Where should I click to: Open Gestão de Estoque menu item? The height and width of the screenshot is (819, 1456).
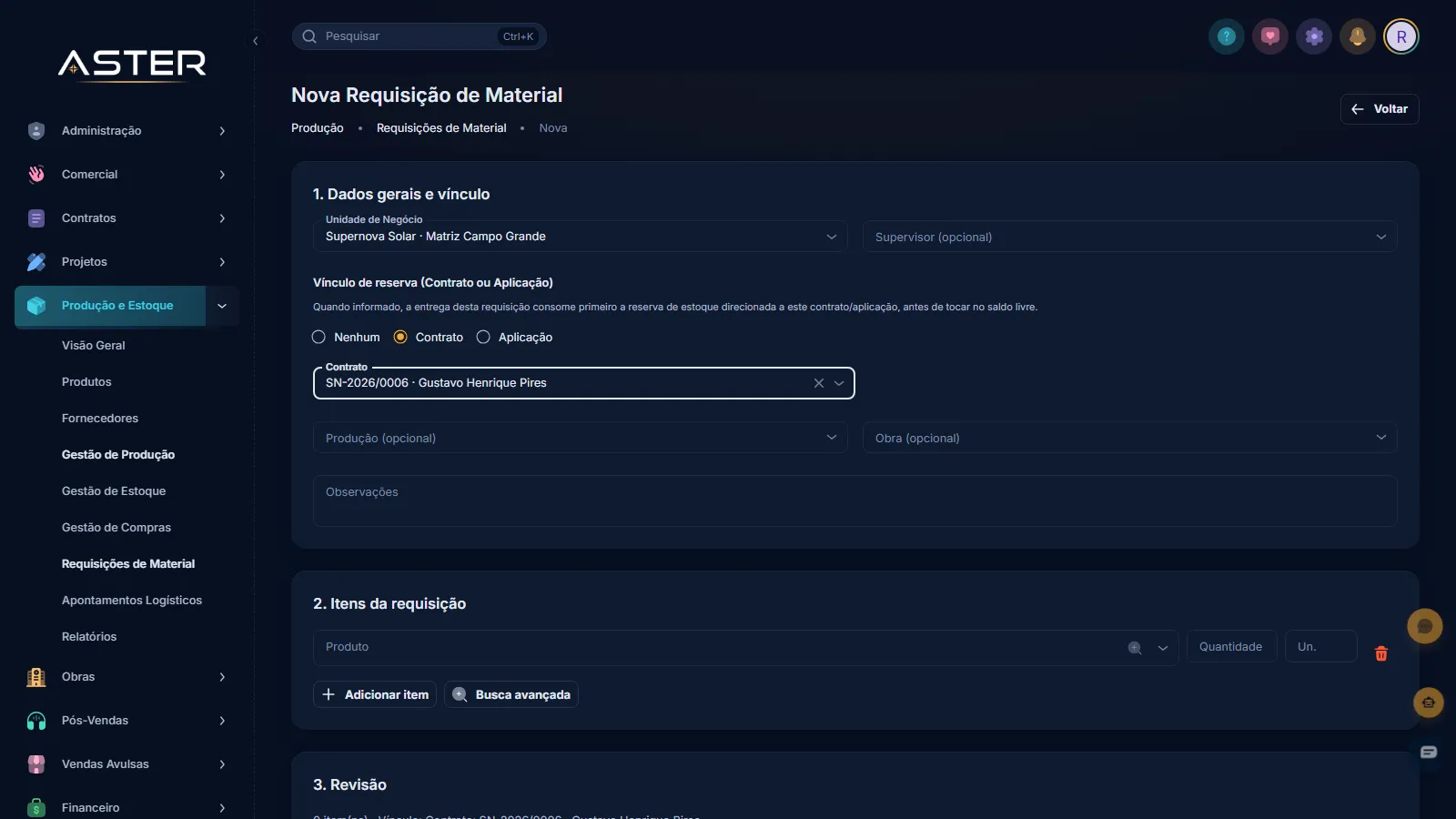114,491
